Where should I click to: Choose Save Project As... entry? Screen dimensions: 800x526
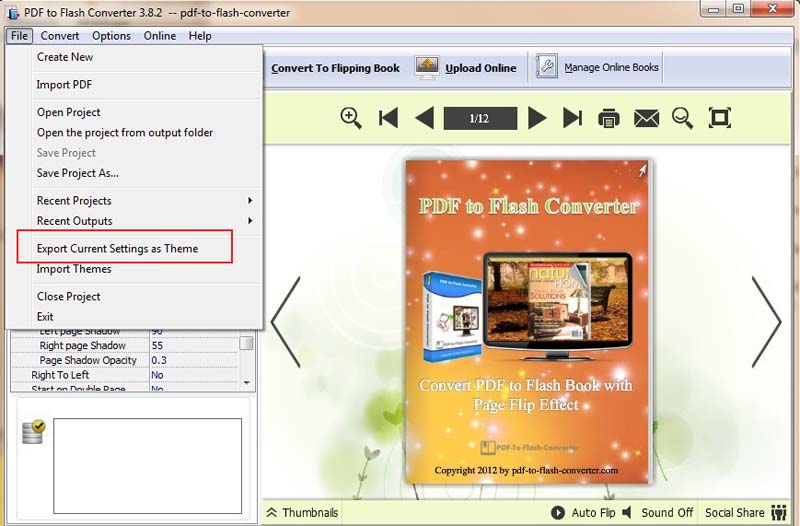[x=78, y=173]
